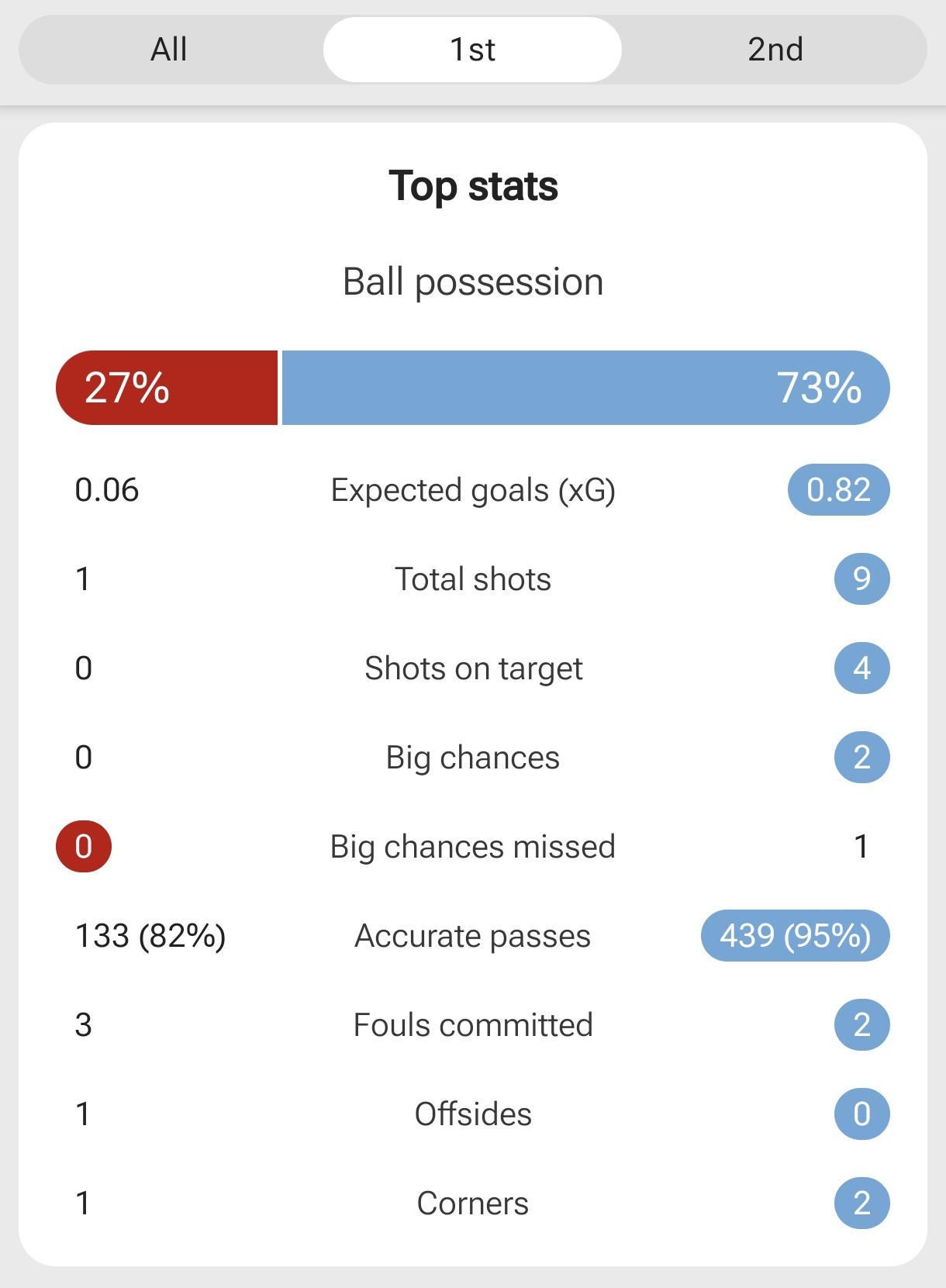Click the 133 (82%) passes value
The width and height of the screenshot is (946, 1288).
point(150,936)
